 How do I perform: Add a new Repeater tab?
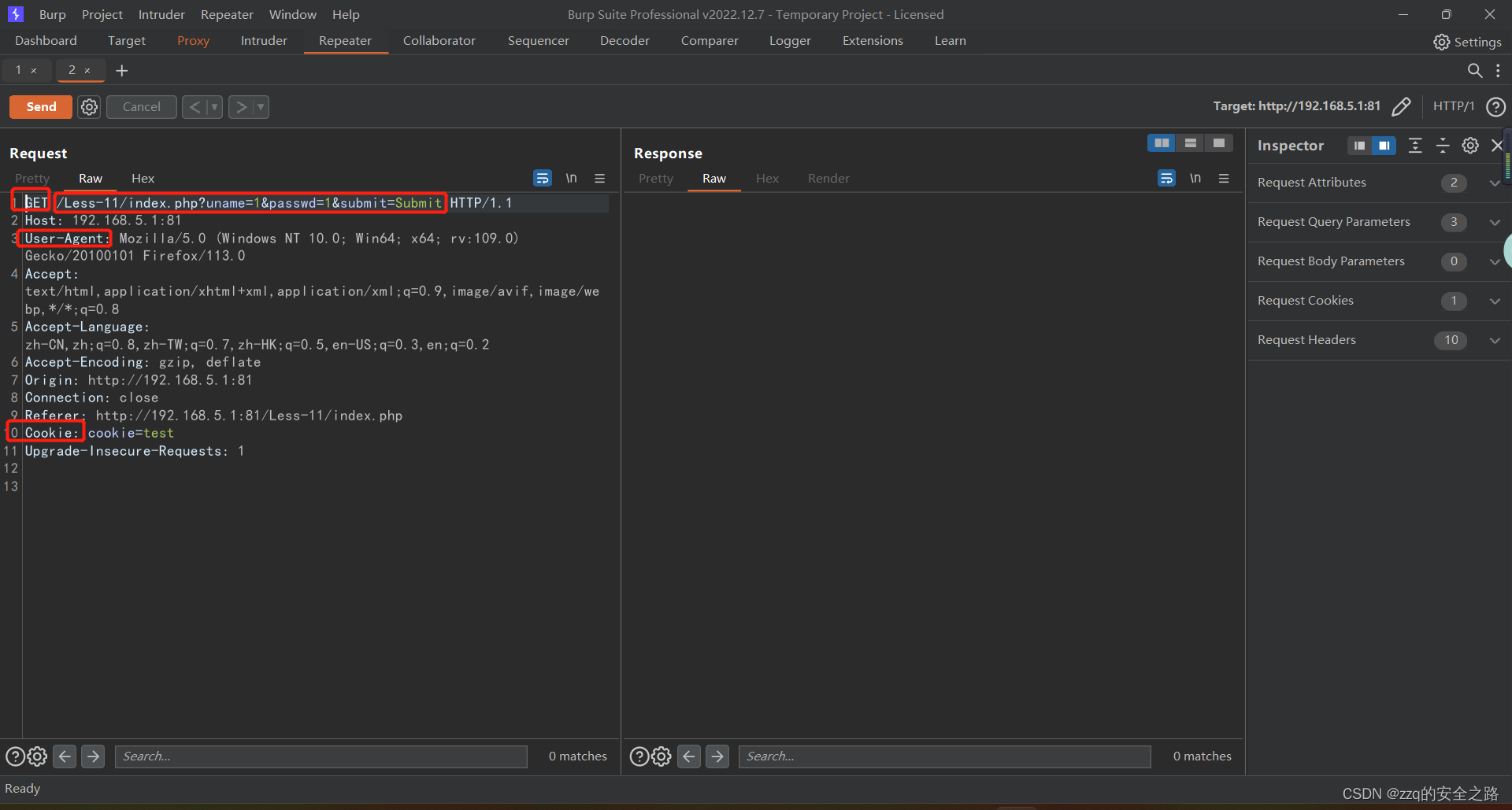[x=122, y=71]
